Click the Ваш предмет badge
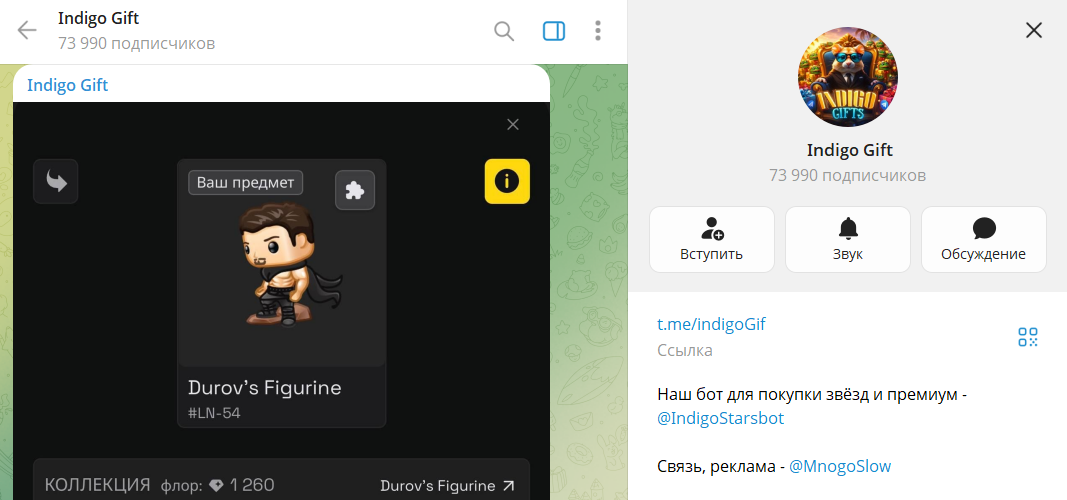 [246, 182]
